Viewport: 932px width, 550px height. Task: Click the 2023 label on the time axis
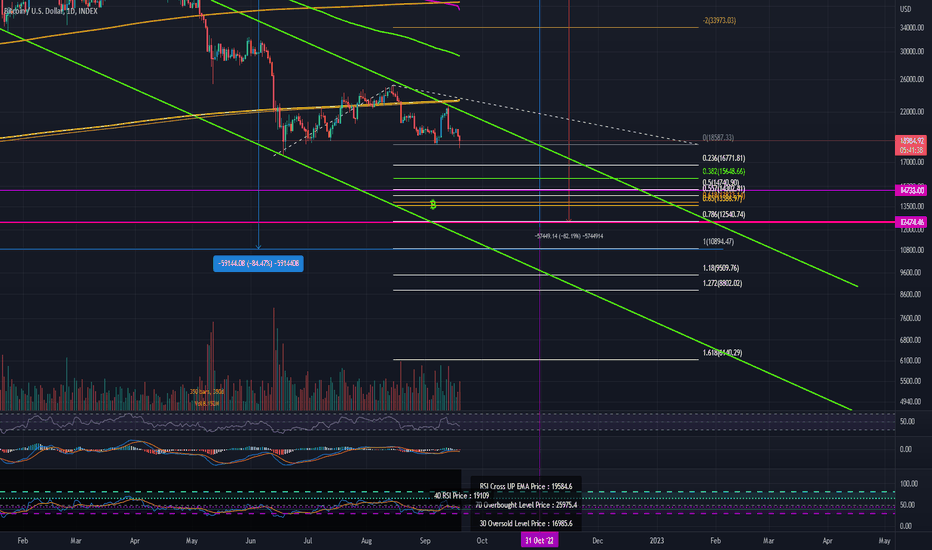656,540
